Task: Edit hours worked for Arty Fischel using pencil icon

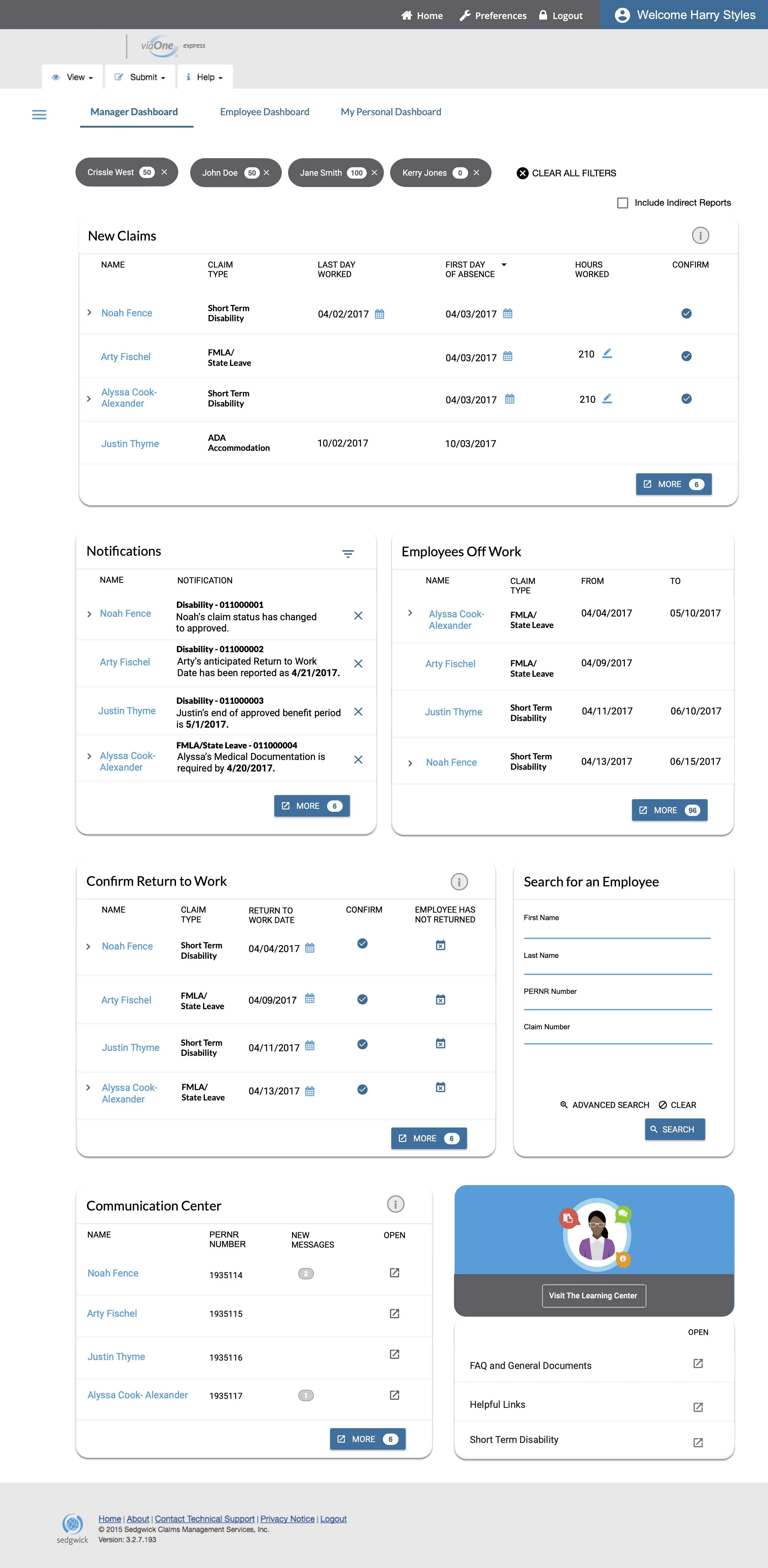Action: [607, 354]
